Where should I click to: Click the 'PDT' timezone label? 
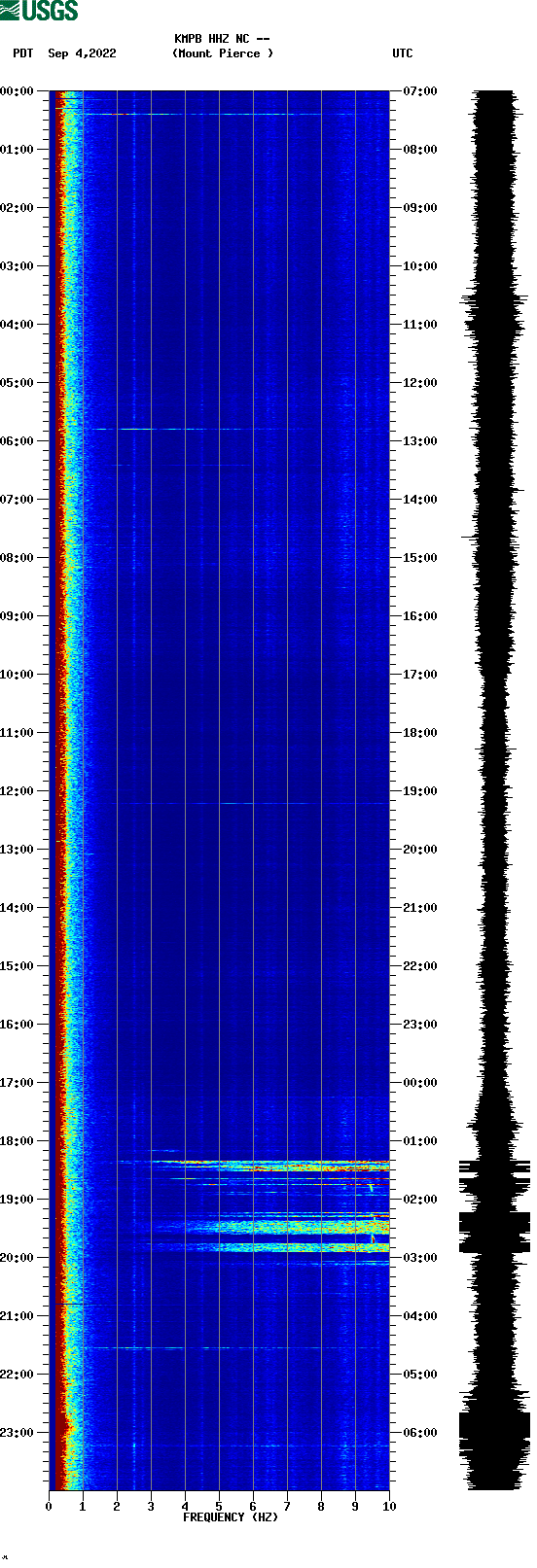[23, 53]
